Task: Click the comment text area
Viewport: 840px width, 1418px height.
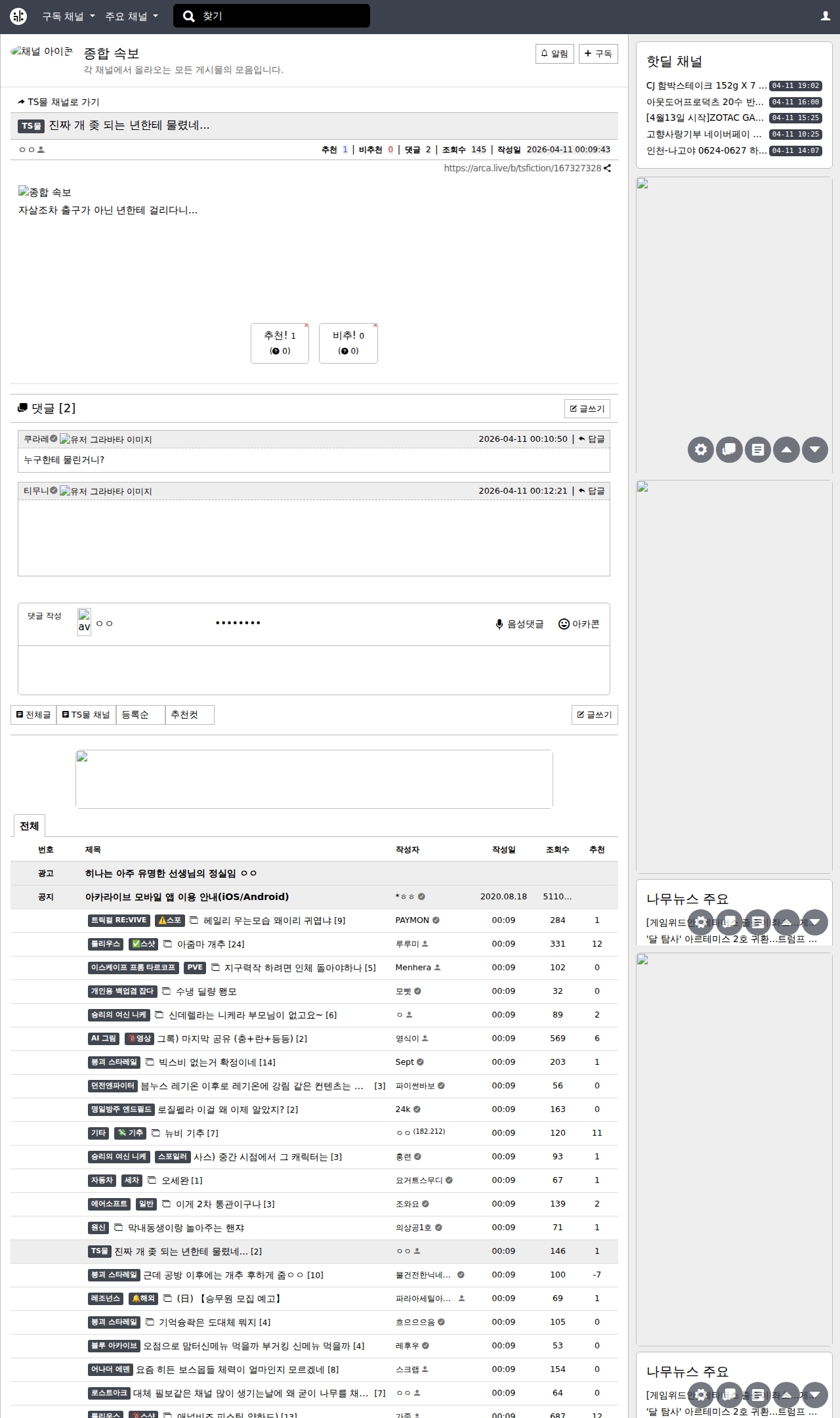Action: [314, 670]
